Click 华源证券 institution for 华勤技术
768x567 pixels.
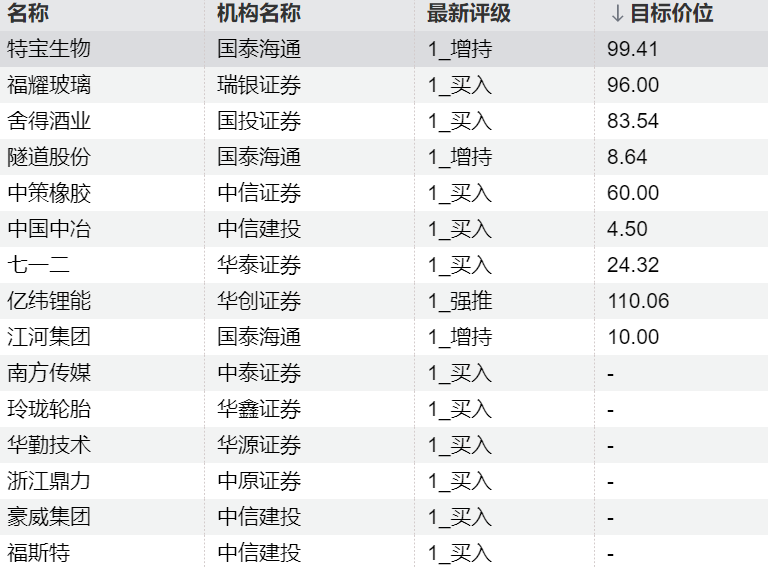pyautogui.click(x=259, y=445)
